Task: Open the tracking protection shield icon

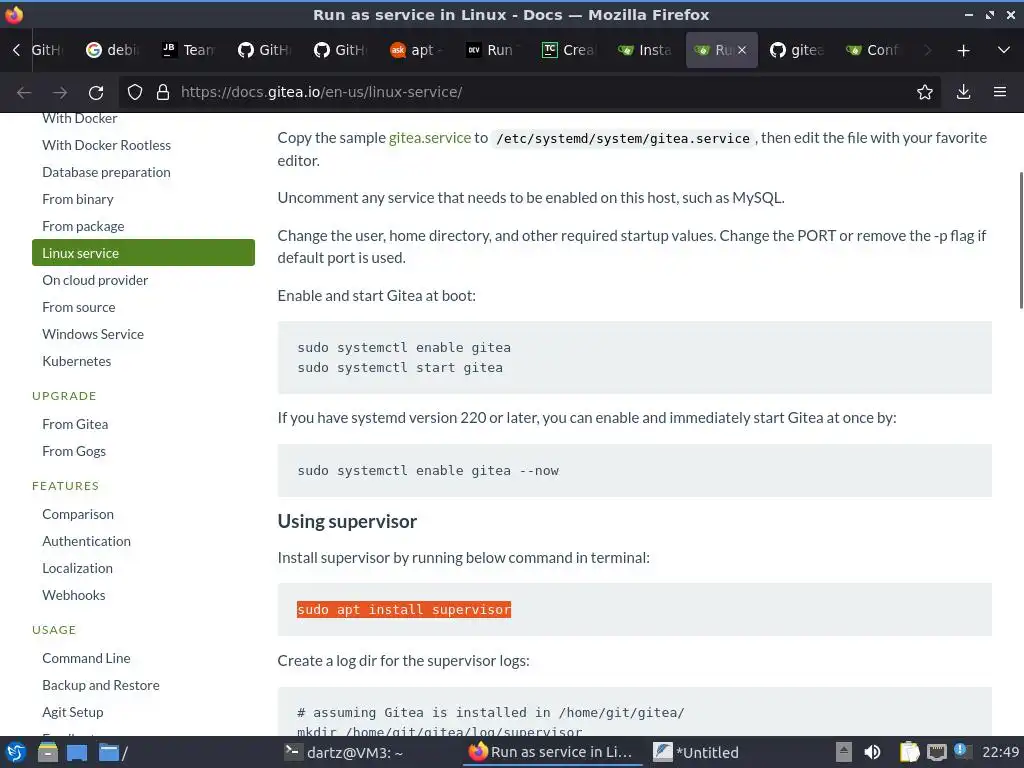Action: [x=135, y=92]
